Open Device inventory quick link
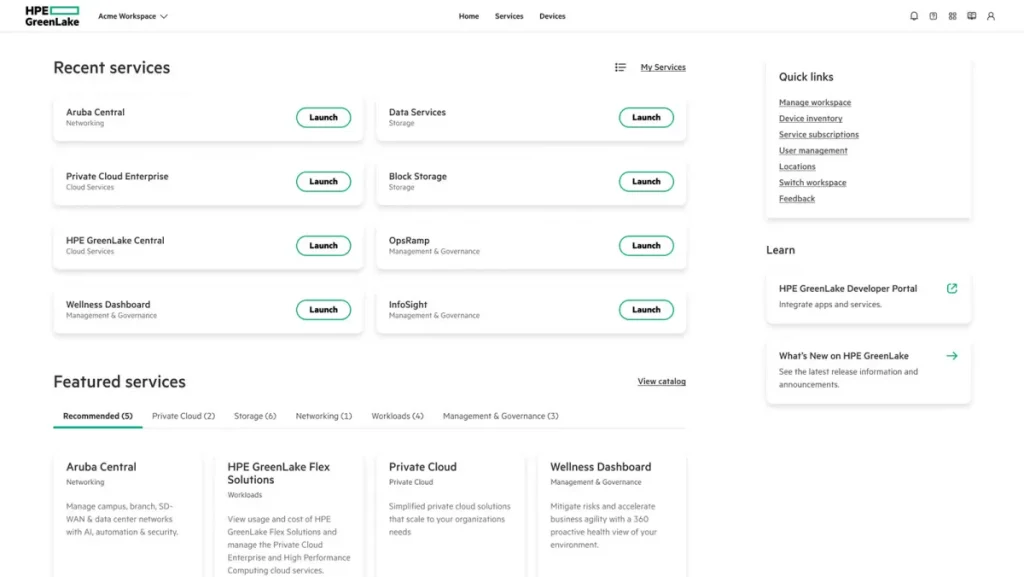1024x577 pixels. point(810,118)
